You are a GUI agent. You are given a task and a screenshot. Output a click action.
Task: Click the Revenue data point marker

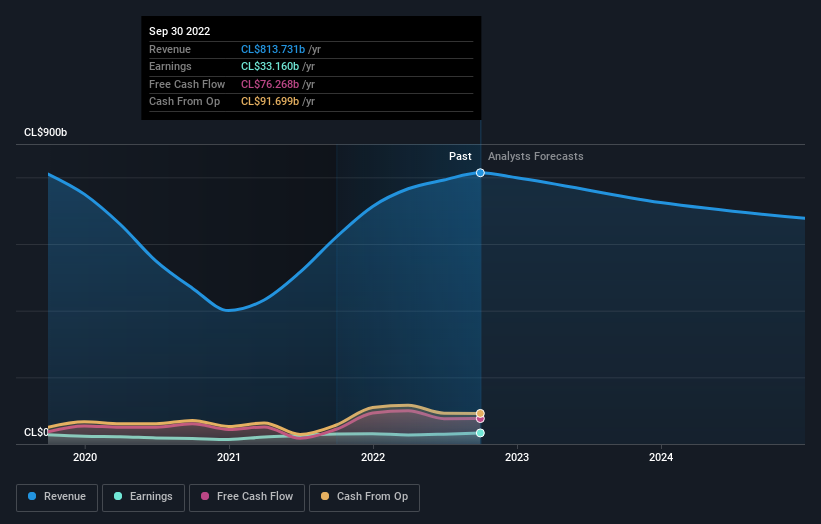480,173
